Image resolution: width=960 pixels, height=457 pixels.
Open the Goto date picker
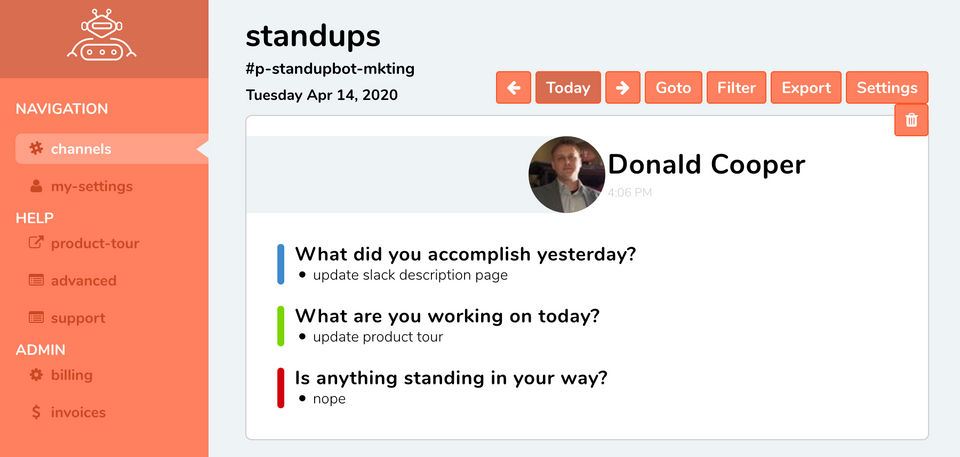(x=673, y=88)
